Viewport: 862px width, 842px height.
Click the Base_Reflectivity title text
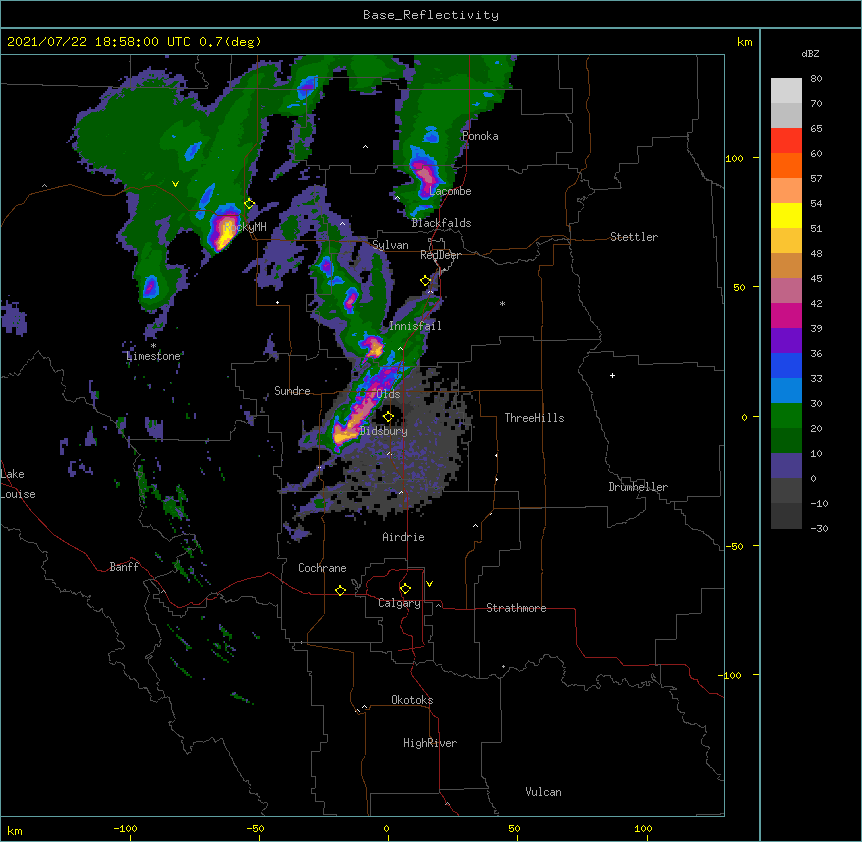tap(431, 15)
